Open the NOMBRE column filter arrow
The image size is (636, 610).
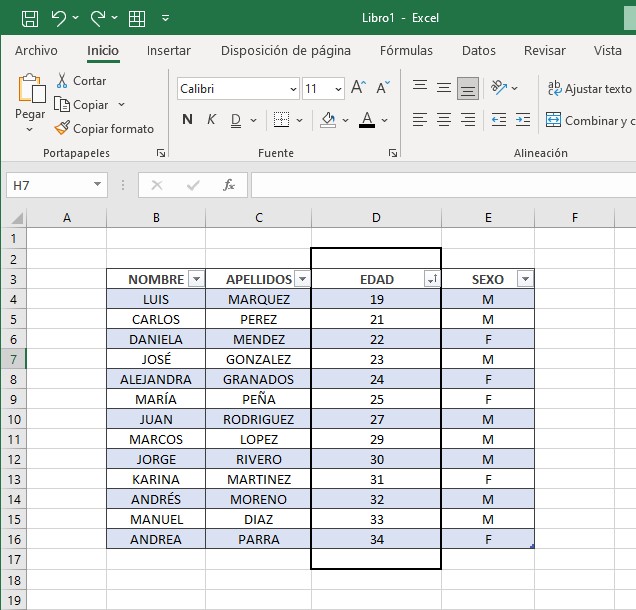point(196,279)
